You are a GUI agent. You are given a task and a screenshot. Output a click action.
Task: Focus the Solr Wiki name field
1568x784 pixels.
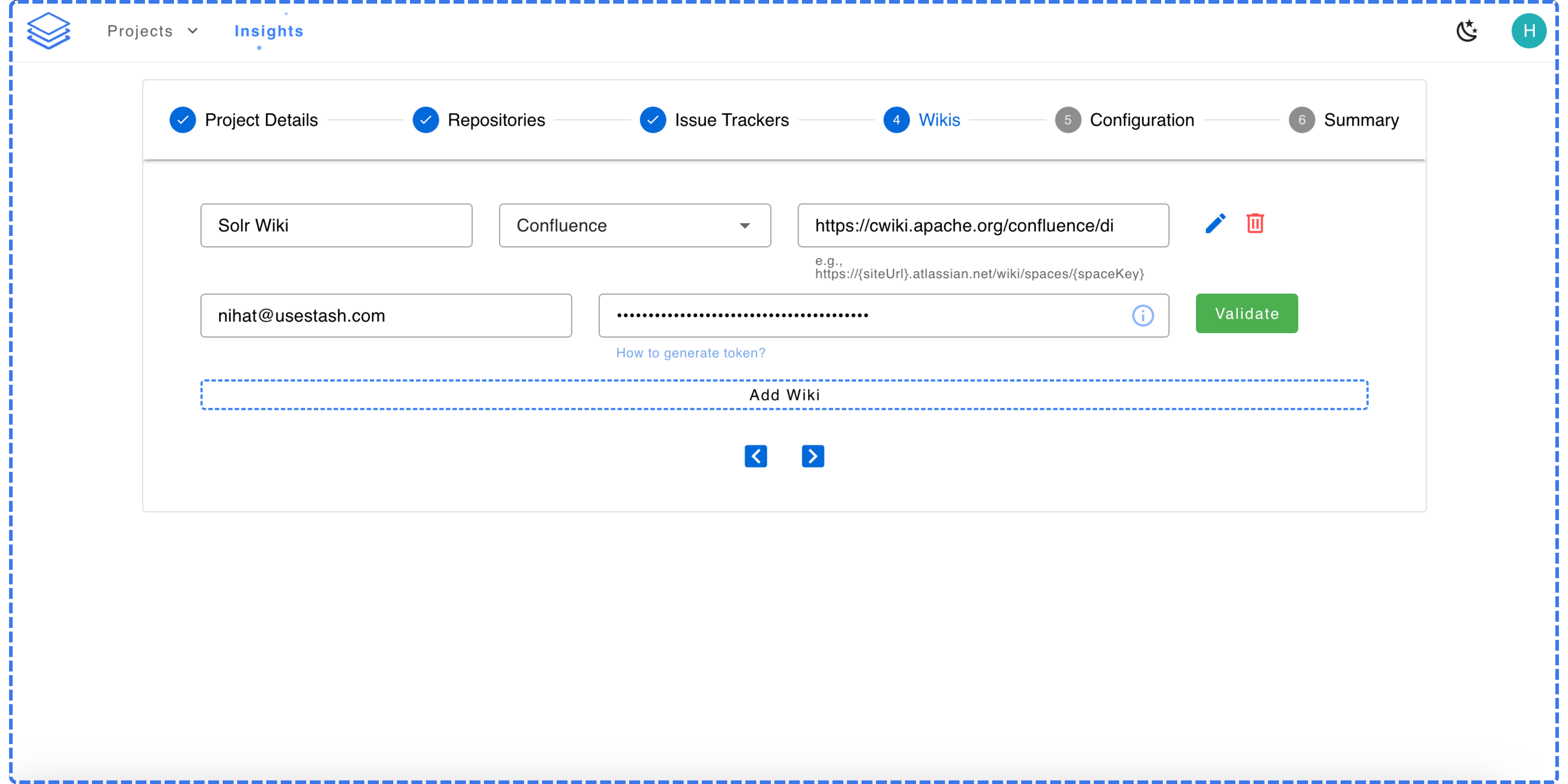[x=336, y=225]
